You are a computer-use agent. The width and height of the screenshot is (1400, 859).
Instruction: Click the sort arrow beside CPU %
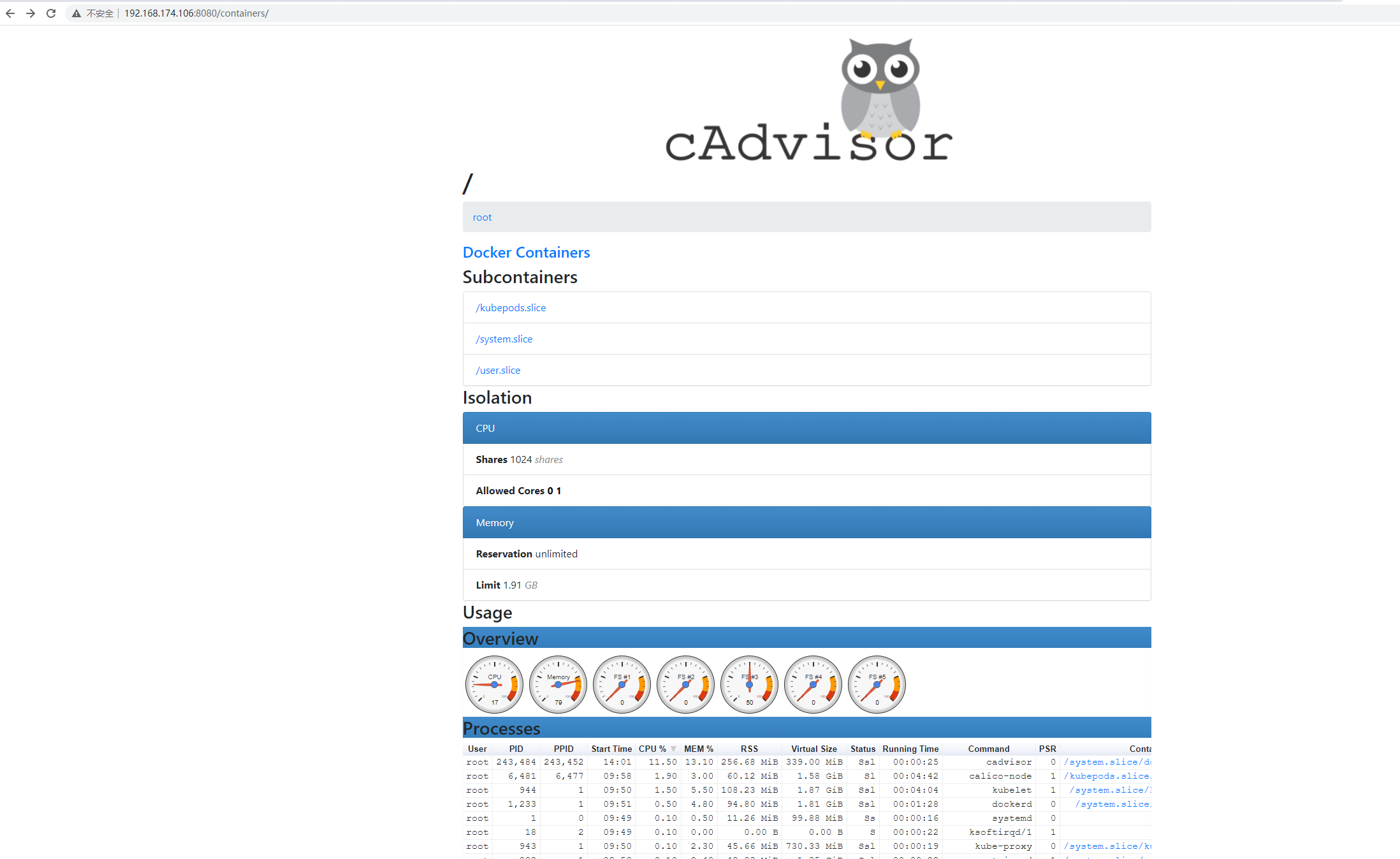[673, 749]
